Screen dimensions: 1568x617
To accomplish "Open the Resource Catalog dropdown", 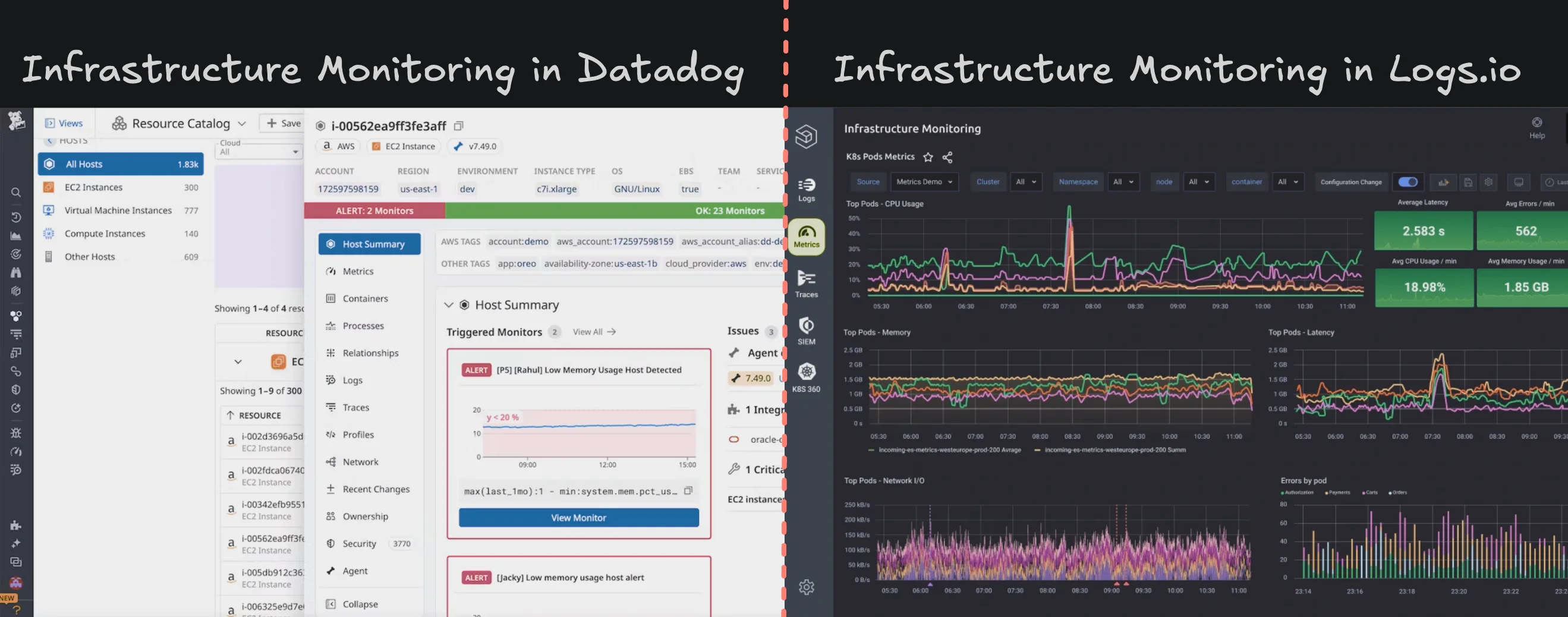I will tap(243, 123).
